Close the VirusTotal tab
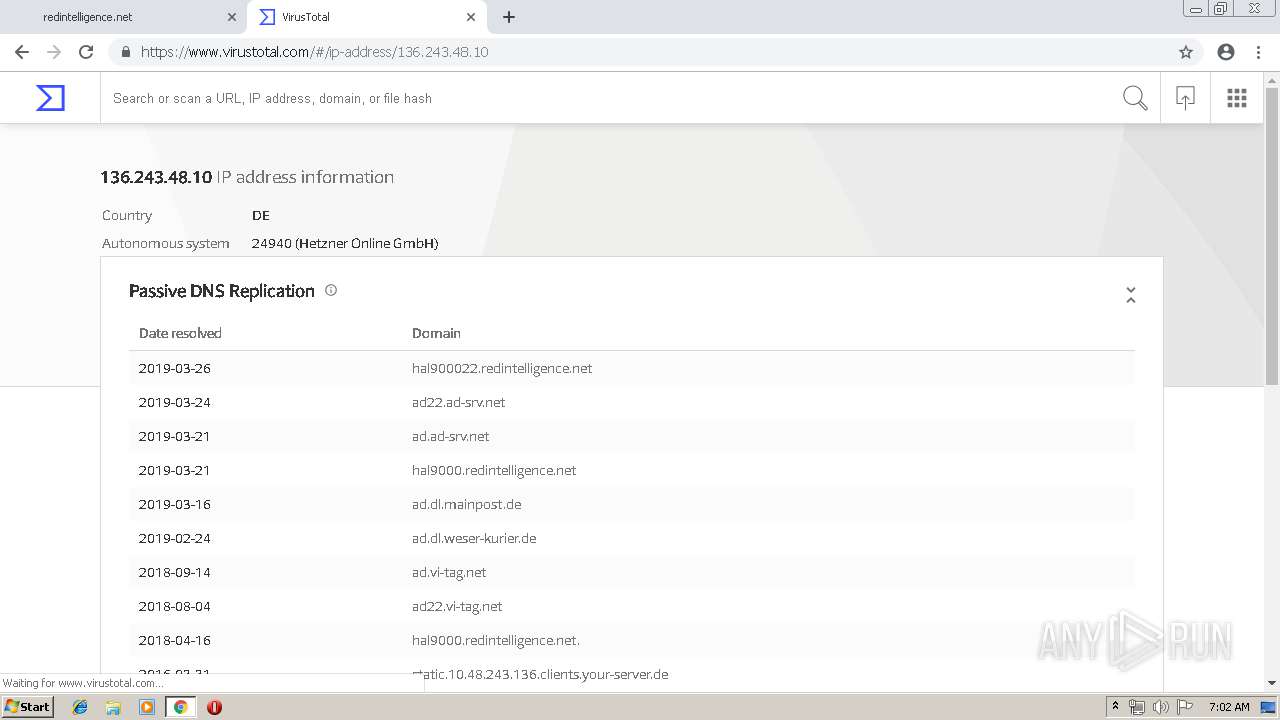Screen dimensions: 1280x720 coord(471,17)
